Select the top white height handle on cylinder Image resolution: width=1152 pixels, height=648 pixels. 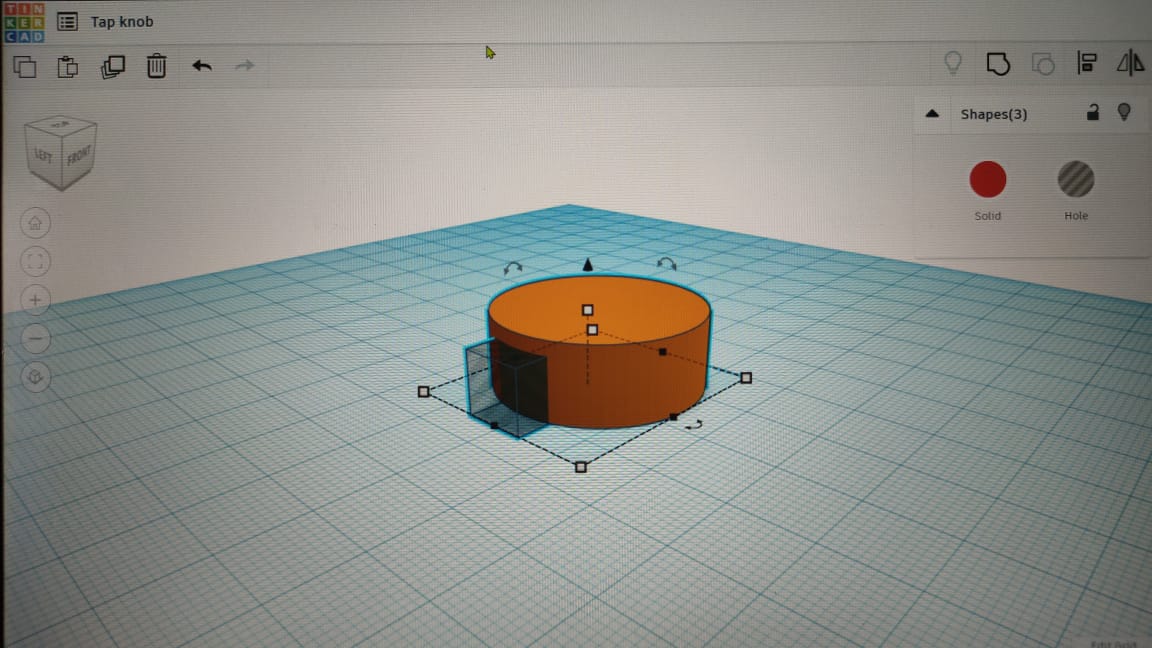tap(588, 310)
